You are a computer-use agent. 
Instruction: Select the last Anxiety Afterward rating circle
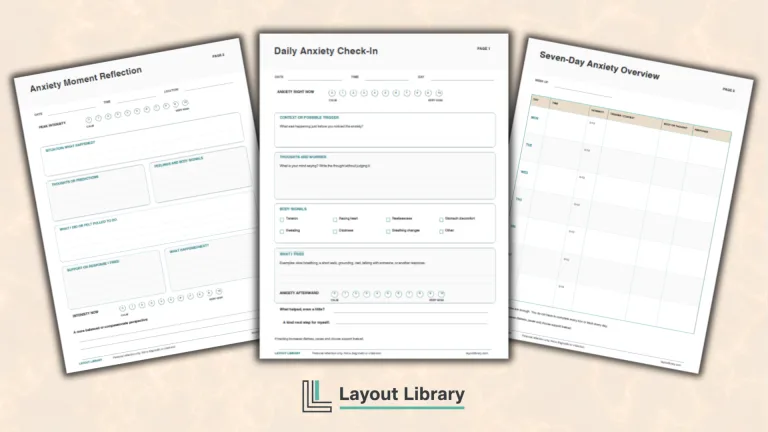441,294
